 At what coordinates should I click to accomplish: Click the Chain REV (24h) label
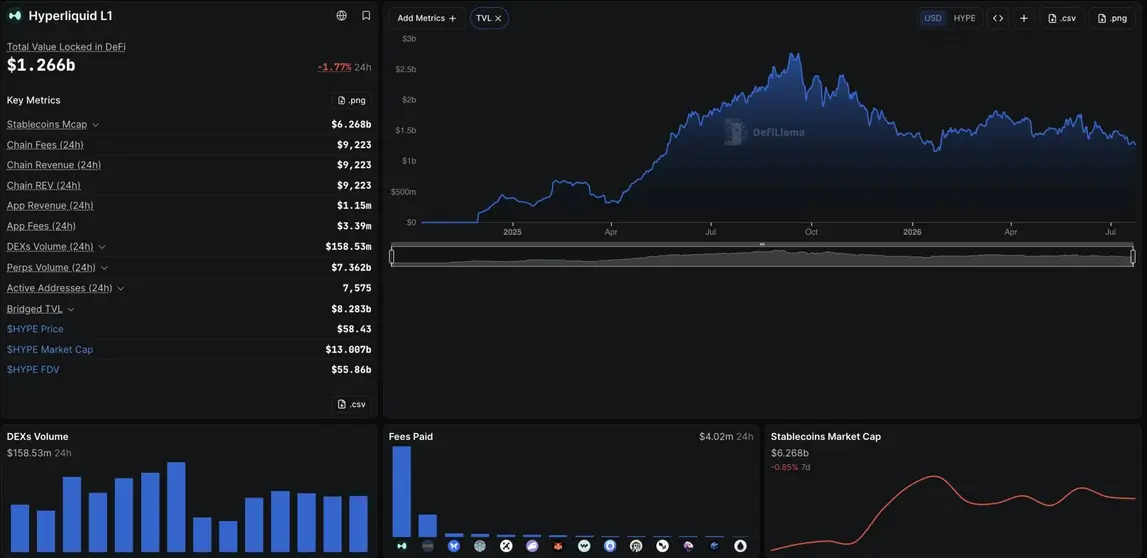click(x=44, y=186)
